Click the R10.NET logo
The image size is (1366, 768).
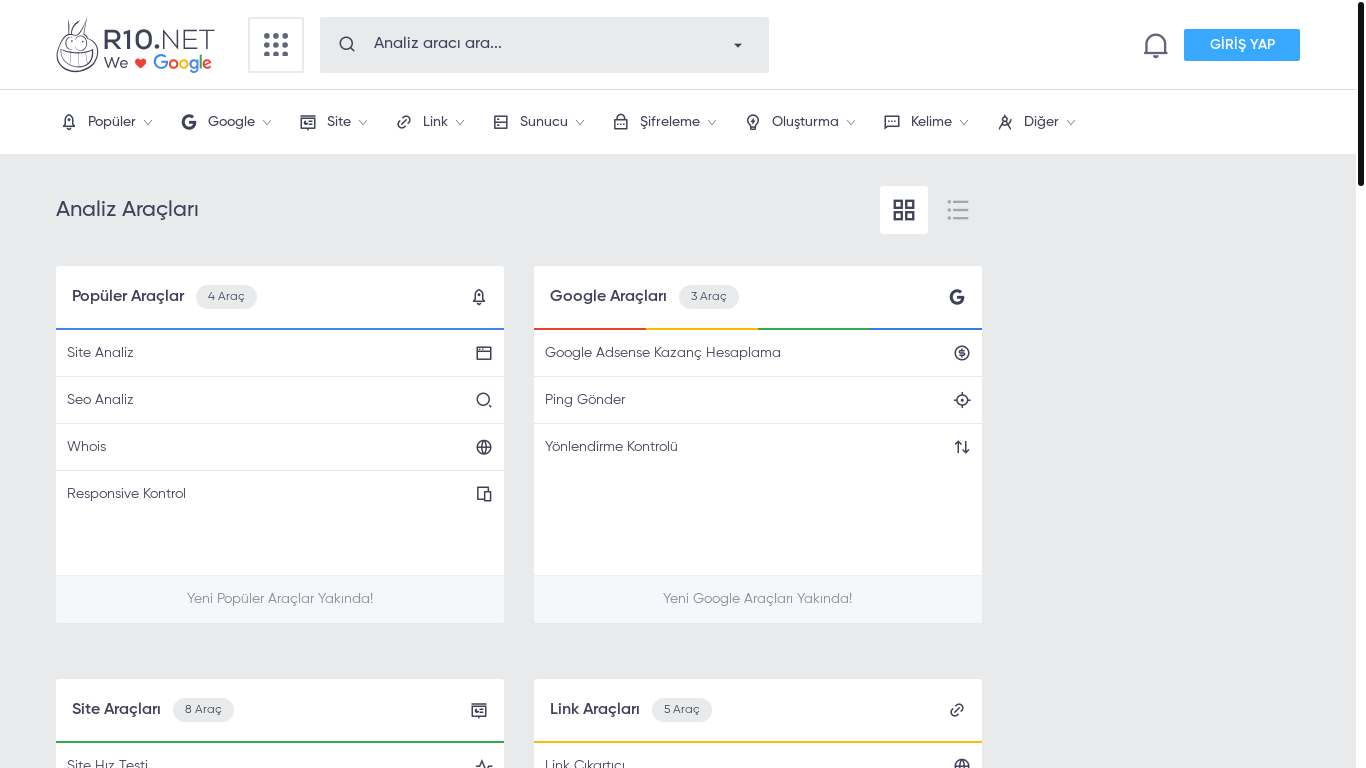click(x=135, y=45)
